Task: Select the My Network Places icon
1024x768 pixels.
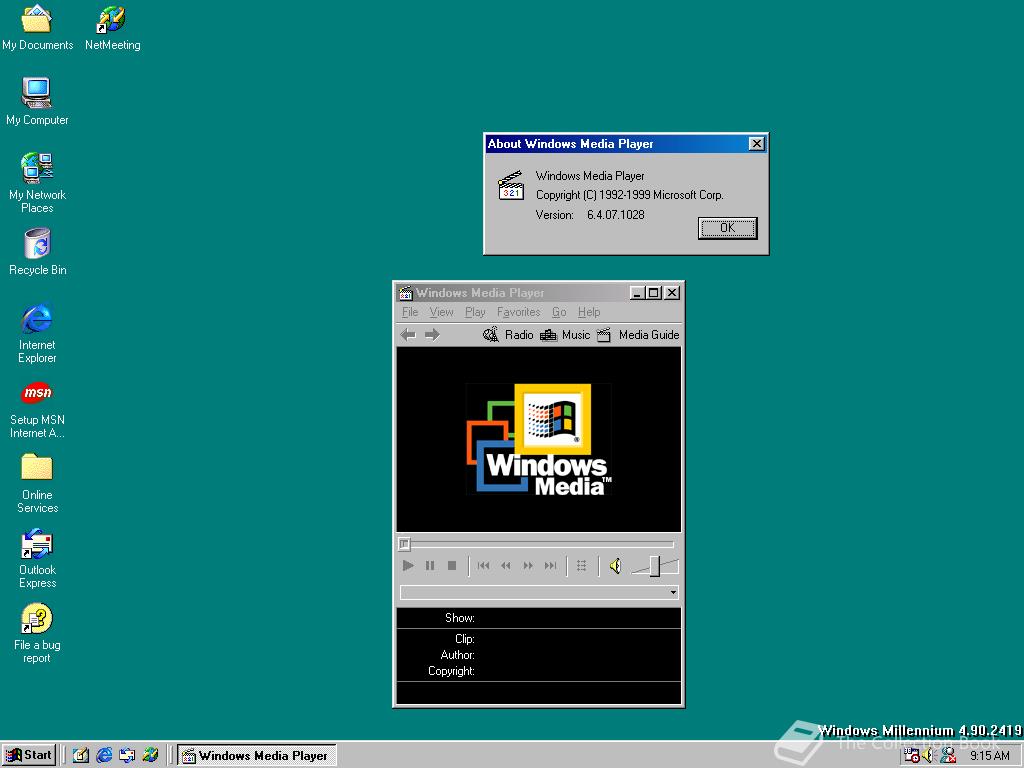Action: [37, 183]
